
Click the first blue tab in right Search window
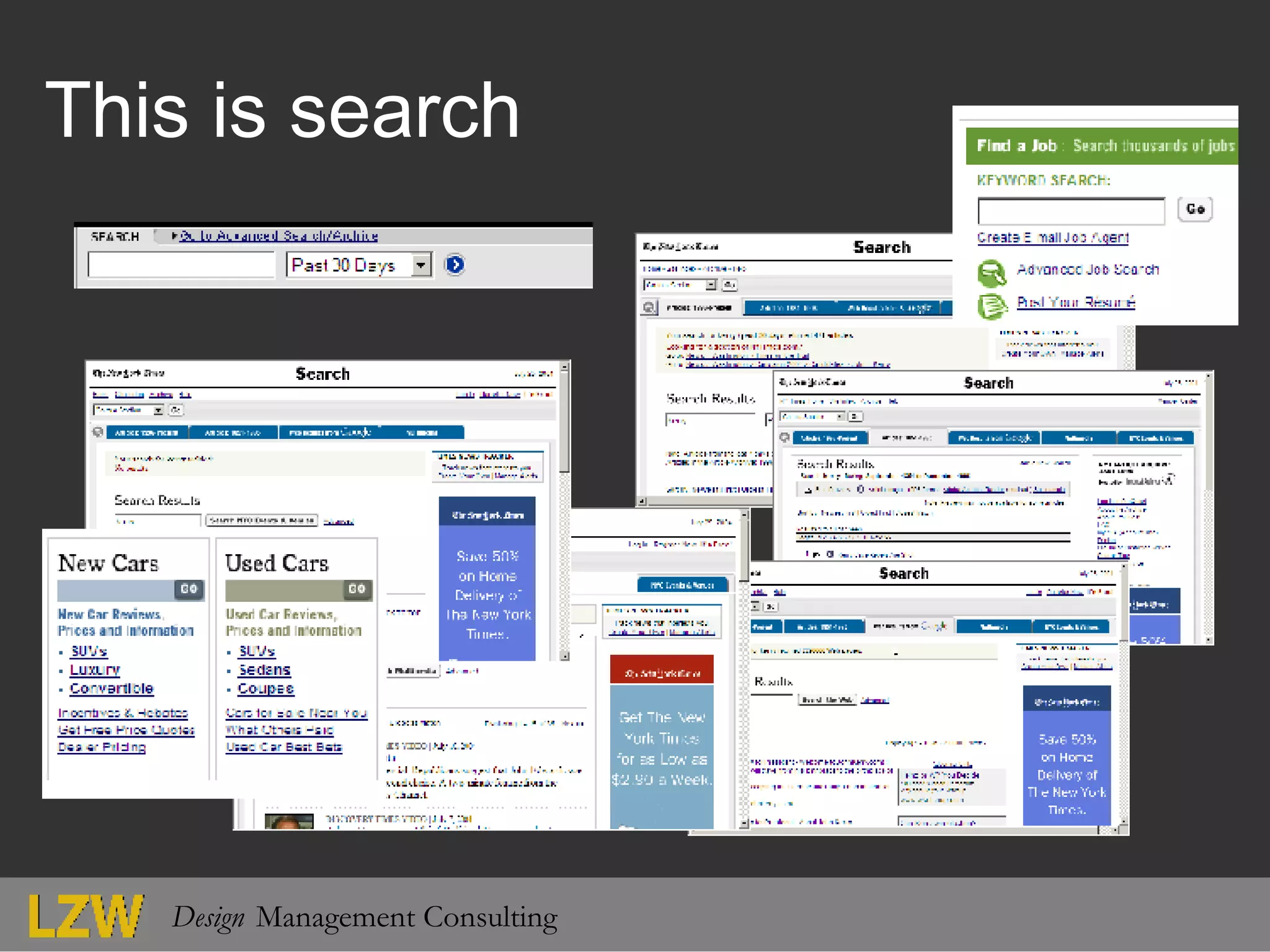click(x=829, y=438)
